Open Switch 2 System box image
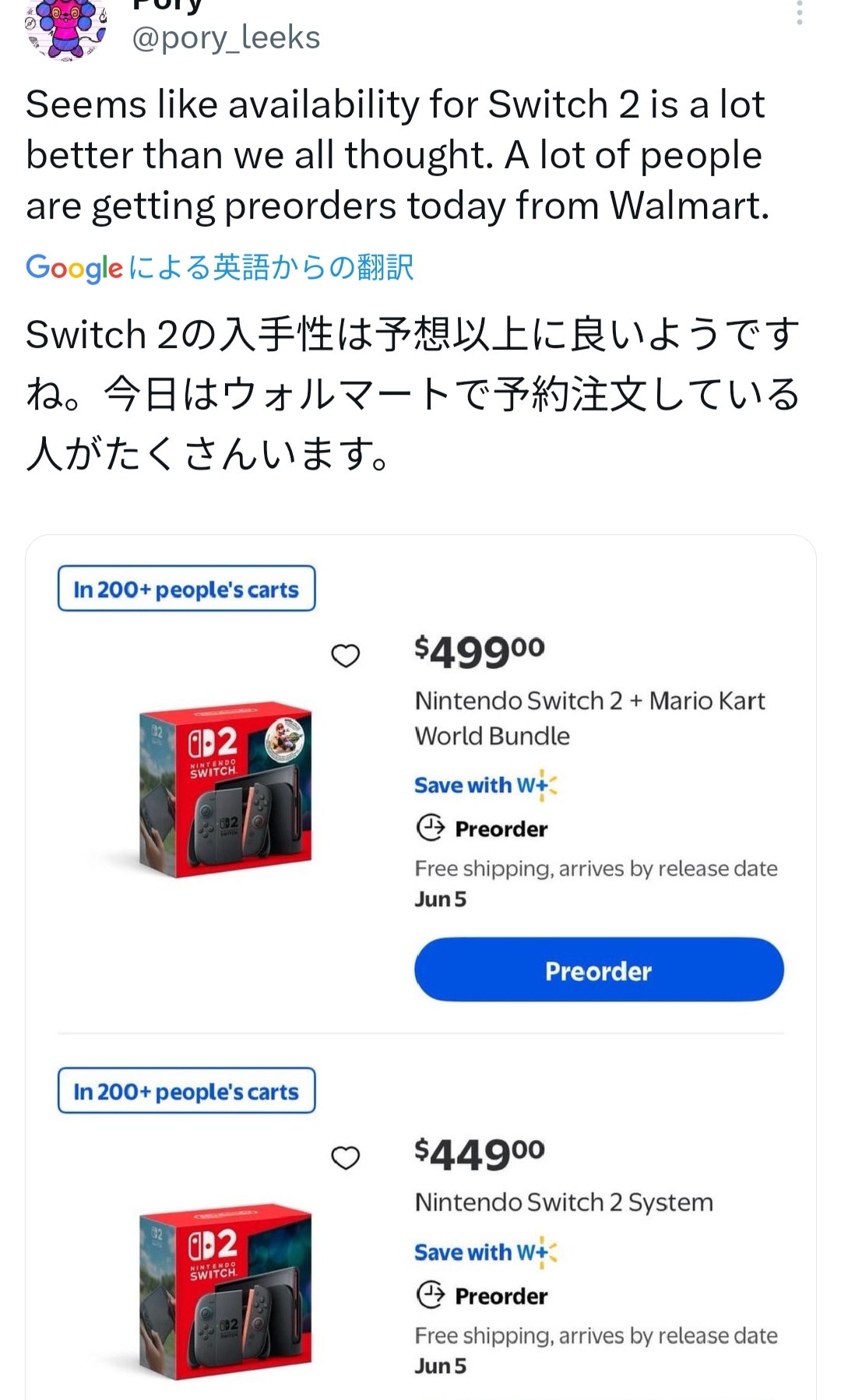The height and width of the screenshot is (1400, 841). (225, 1290)
